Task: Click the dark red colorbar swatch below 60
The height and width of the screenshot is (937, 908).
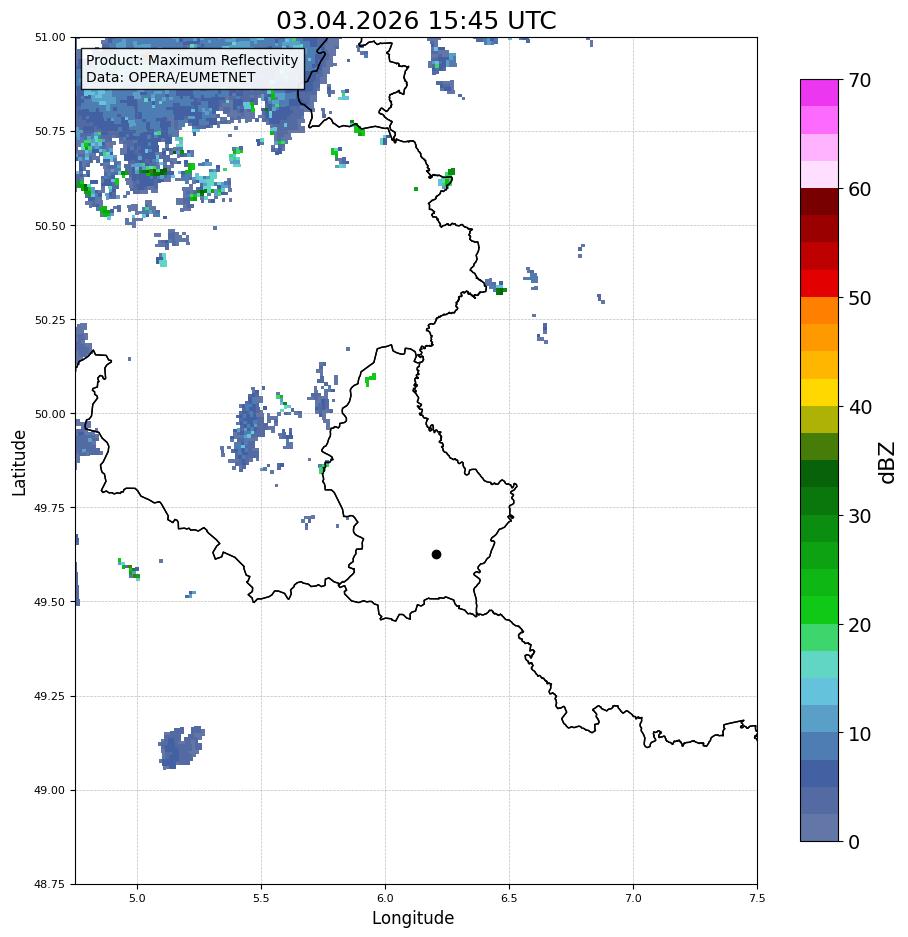Action: [820, 202]
